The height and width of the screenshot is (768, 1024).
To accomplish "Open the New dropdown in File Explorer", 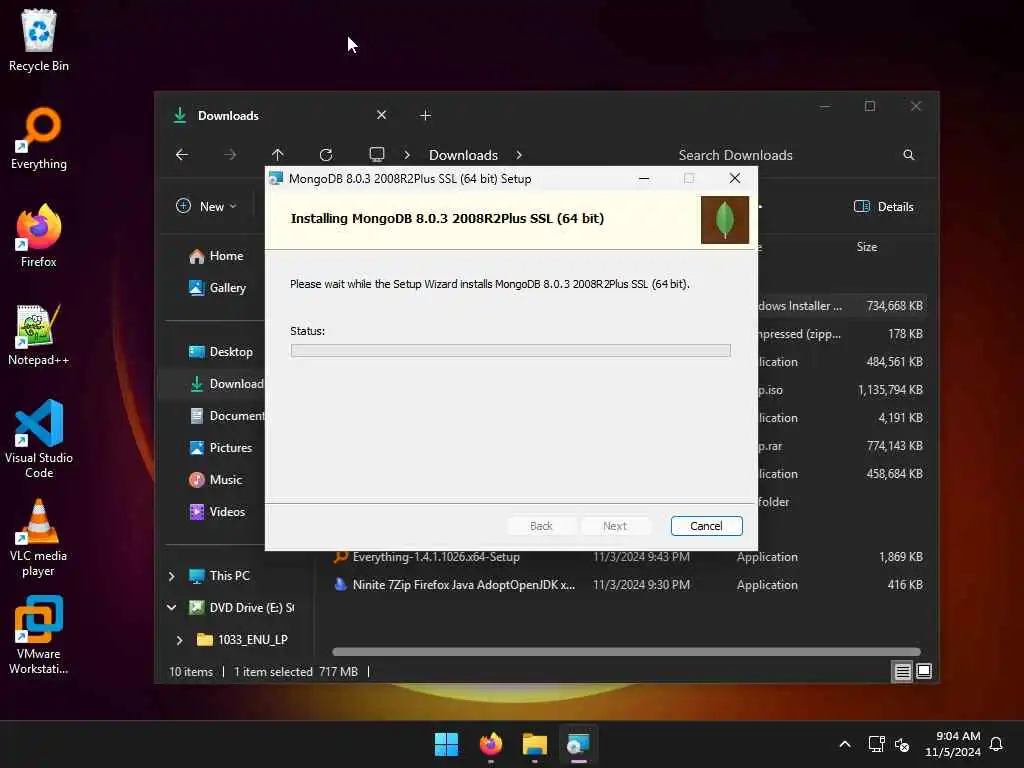I will click(x=206, y=206).
